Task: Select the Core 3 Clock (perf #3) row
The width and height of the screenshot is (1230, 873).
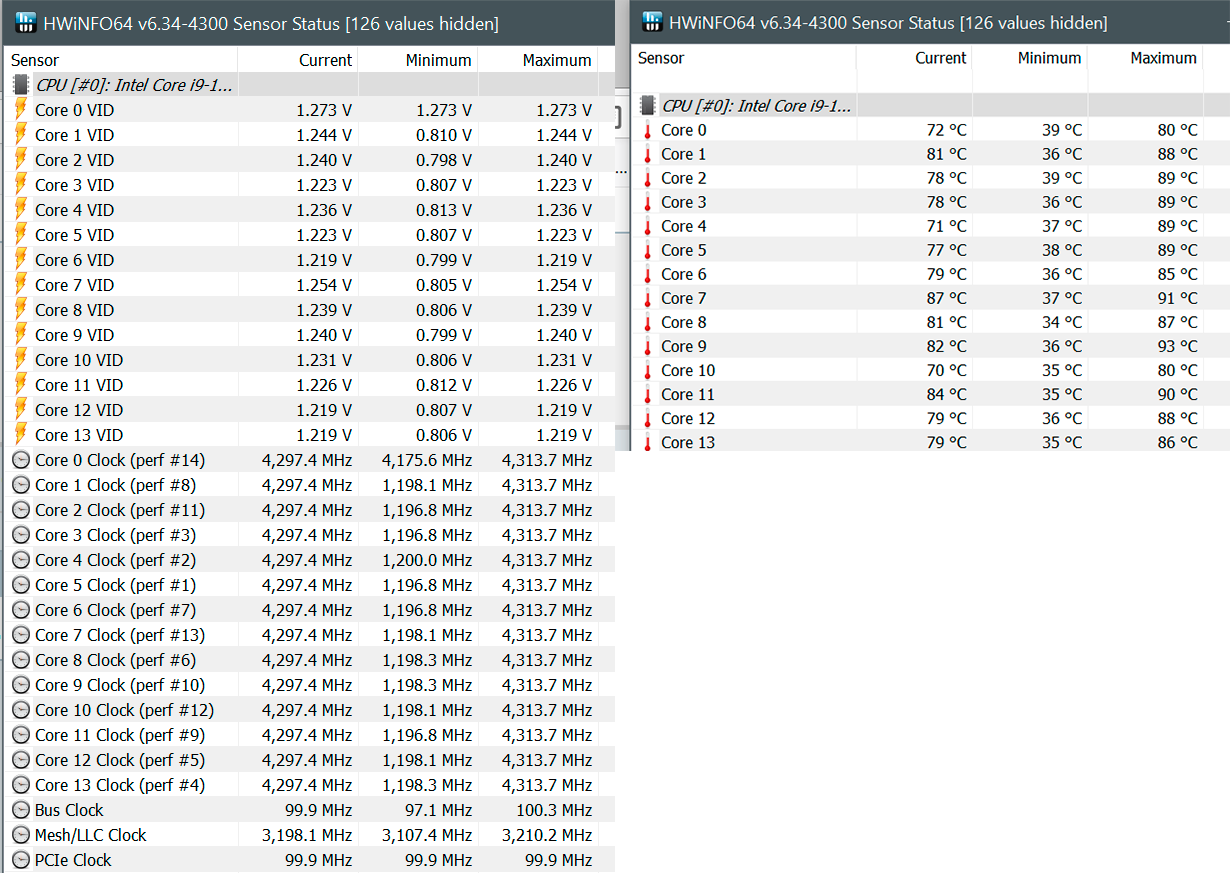Action: tap(309, 535)
